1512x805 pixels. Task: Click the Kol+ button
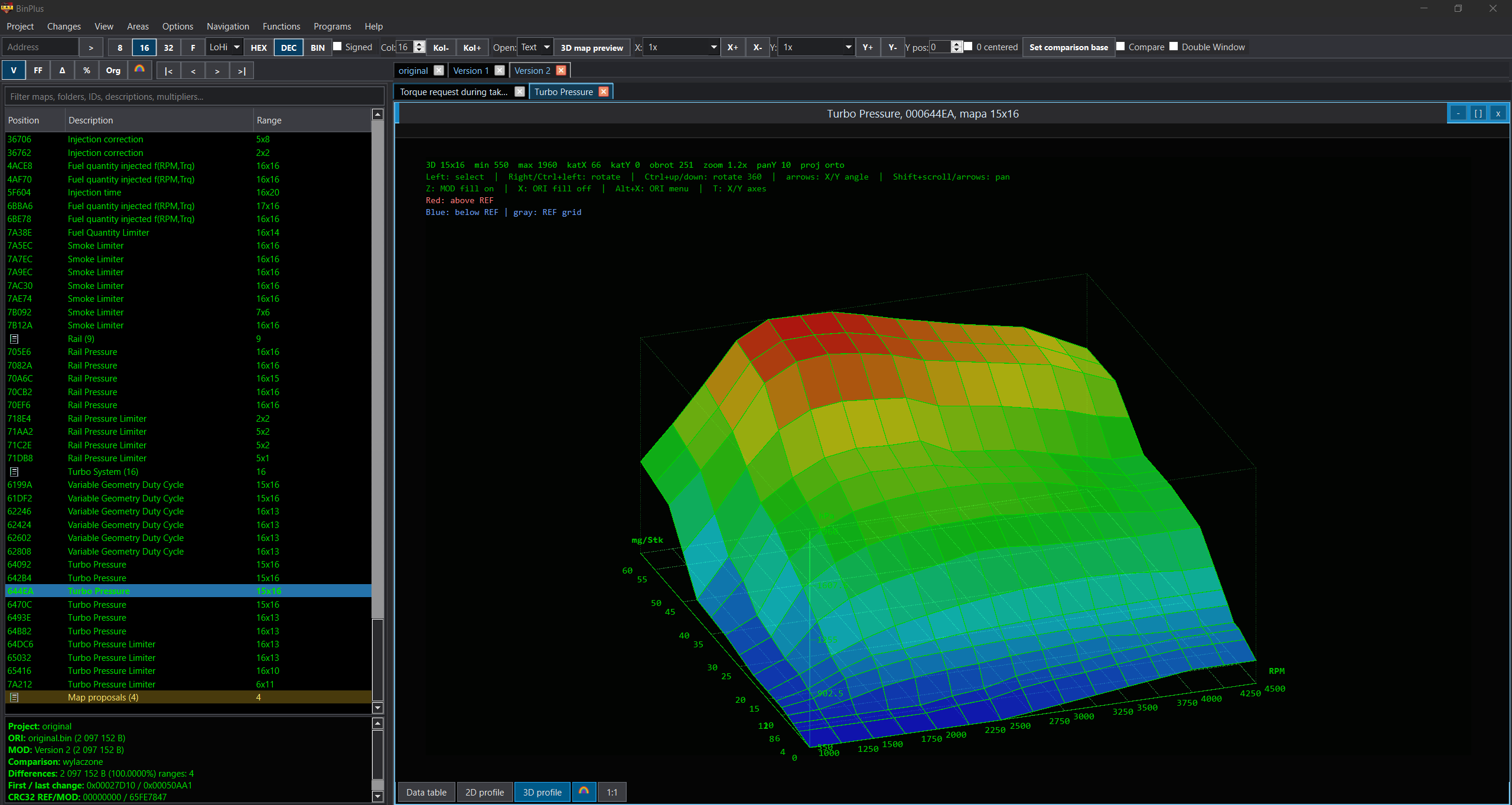coord(472,47)
